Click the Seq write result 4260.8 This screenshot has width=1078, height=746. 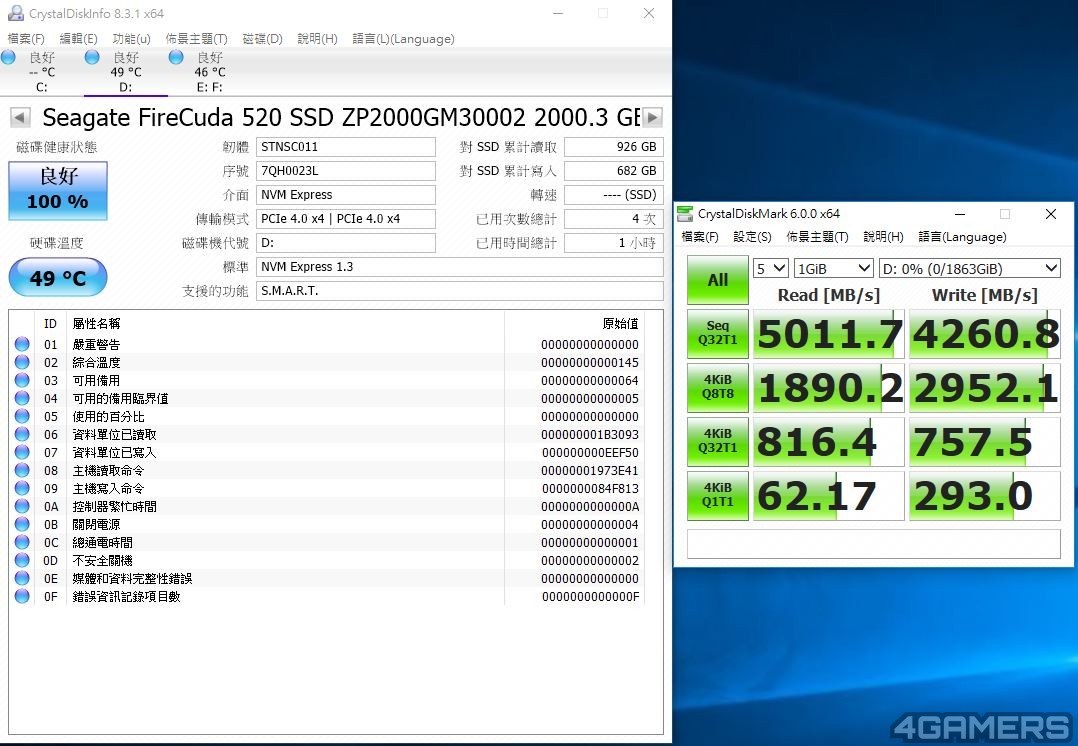[984, 333]
